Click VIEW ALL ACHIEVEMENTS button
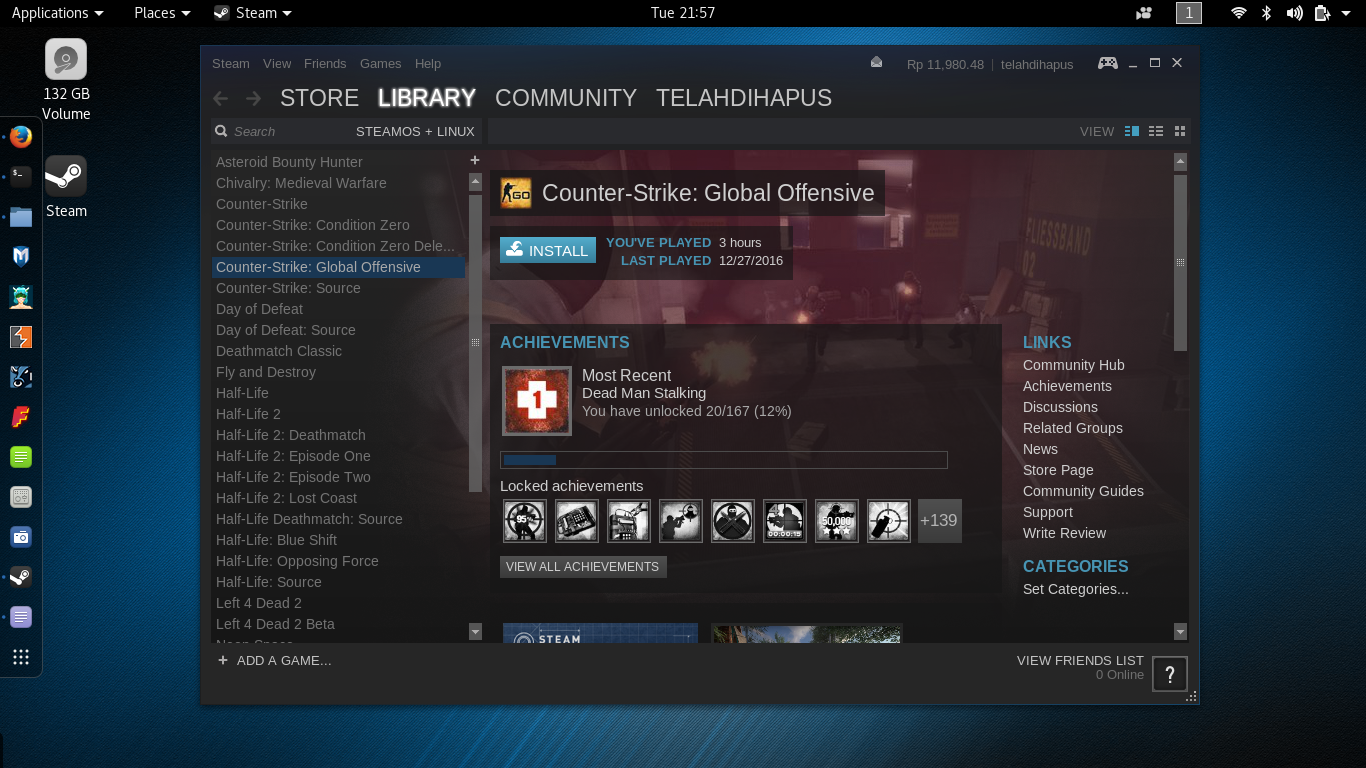 583,566
